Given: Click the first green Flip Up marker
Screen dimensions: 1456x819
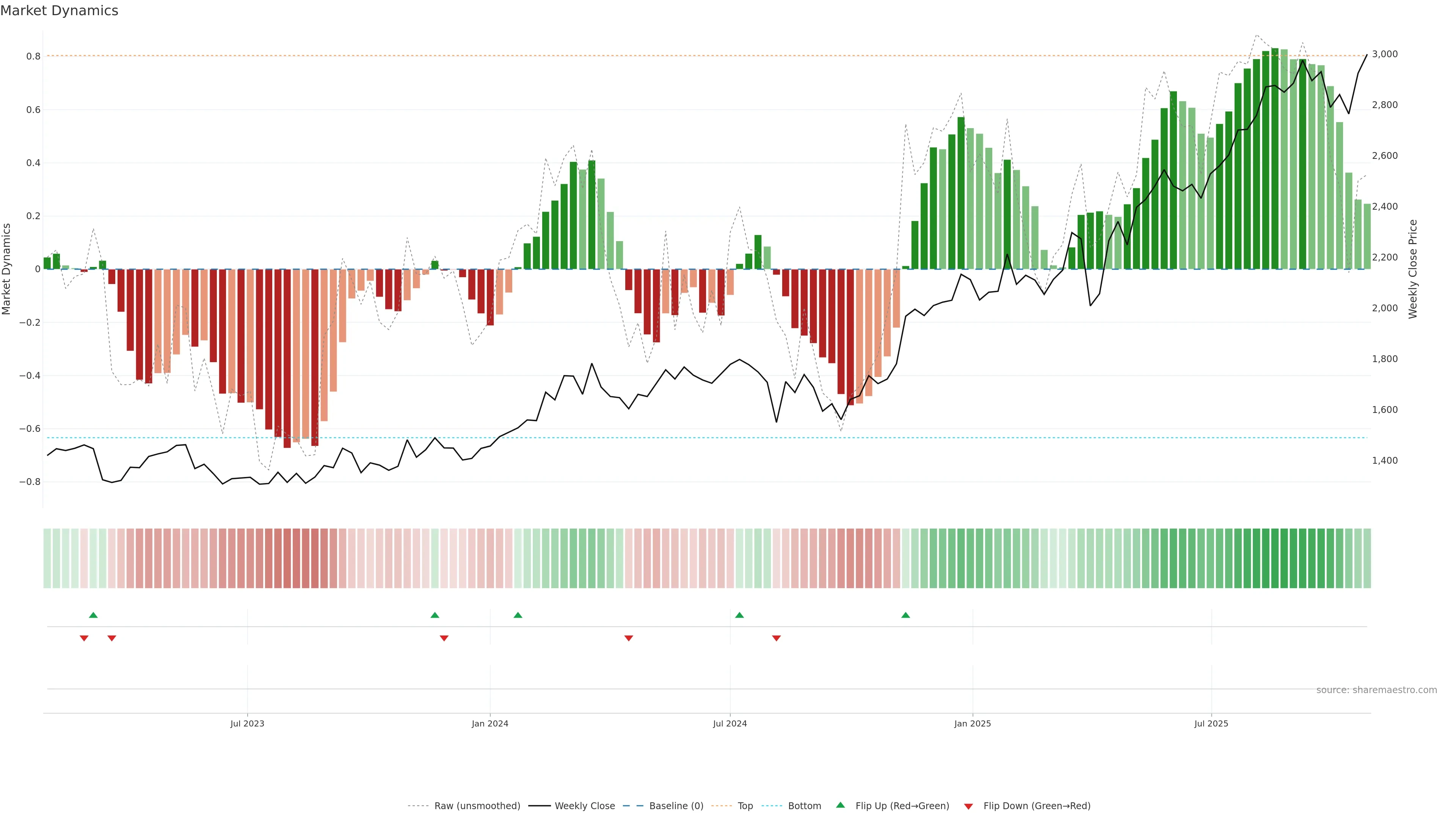Looking at the screenshot, I should click(93, 615).
